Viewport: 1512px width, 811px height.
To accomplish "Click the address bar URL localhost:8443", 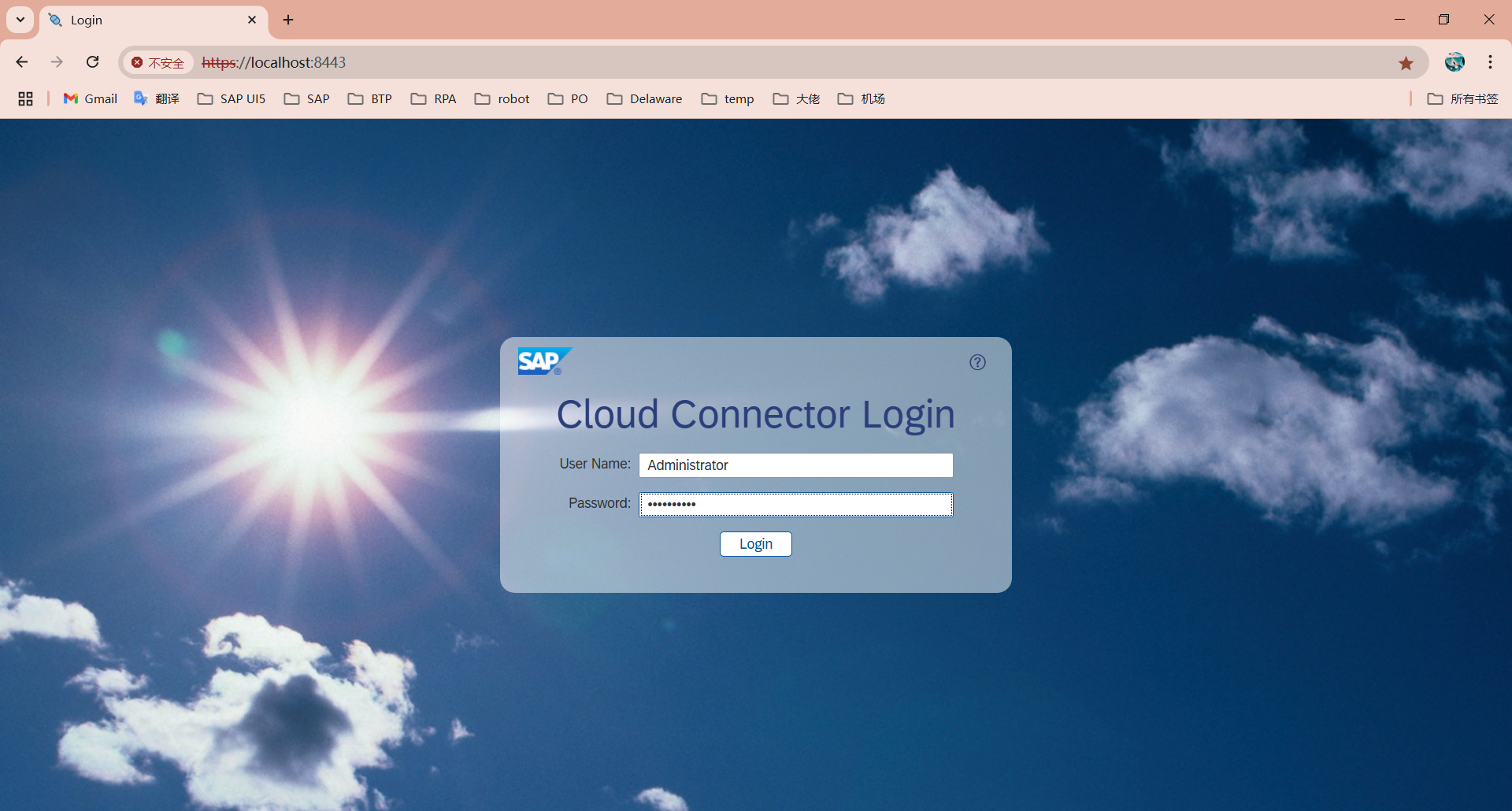I will (274, 62).
